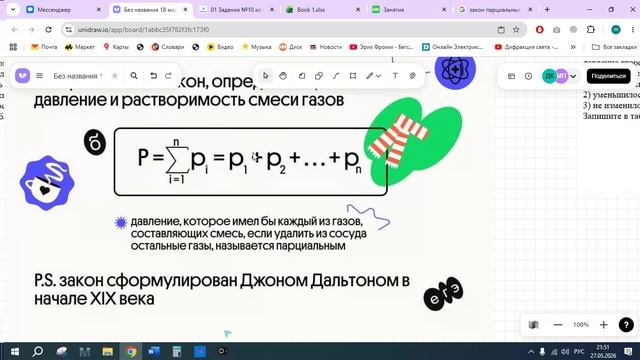Open the Apps grid shortcut
The width and height of the screenshot is (640, 360).
coord(13,47)
